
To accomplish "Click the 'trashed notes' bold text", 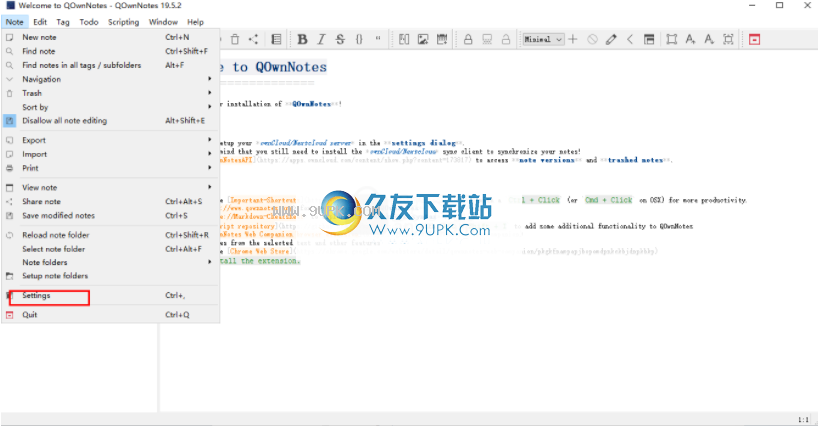I will [x=635, y=160].
